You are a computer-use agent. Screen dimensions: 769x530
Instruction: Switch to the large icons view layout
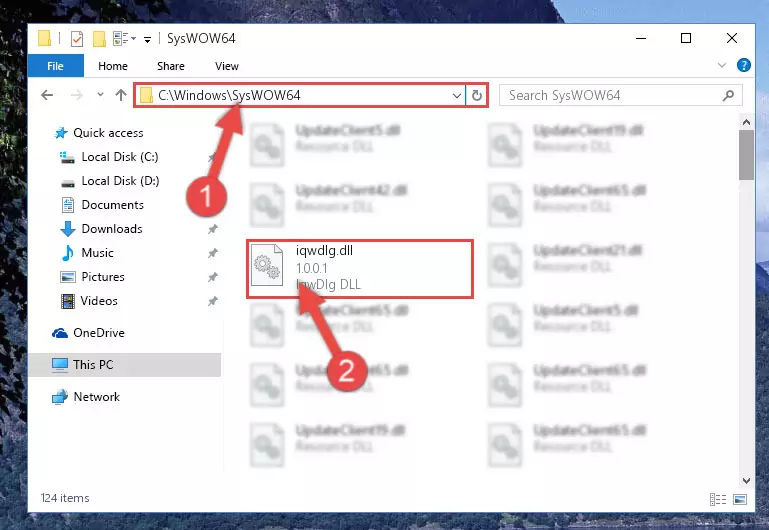pos(740,499)
